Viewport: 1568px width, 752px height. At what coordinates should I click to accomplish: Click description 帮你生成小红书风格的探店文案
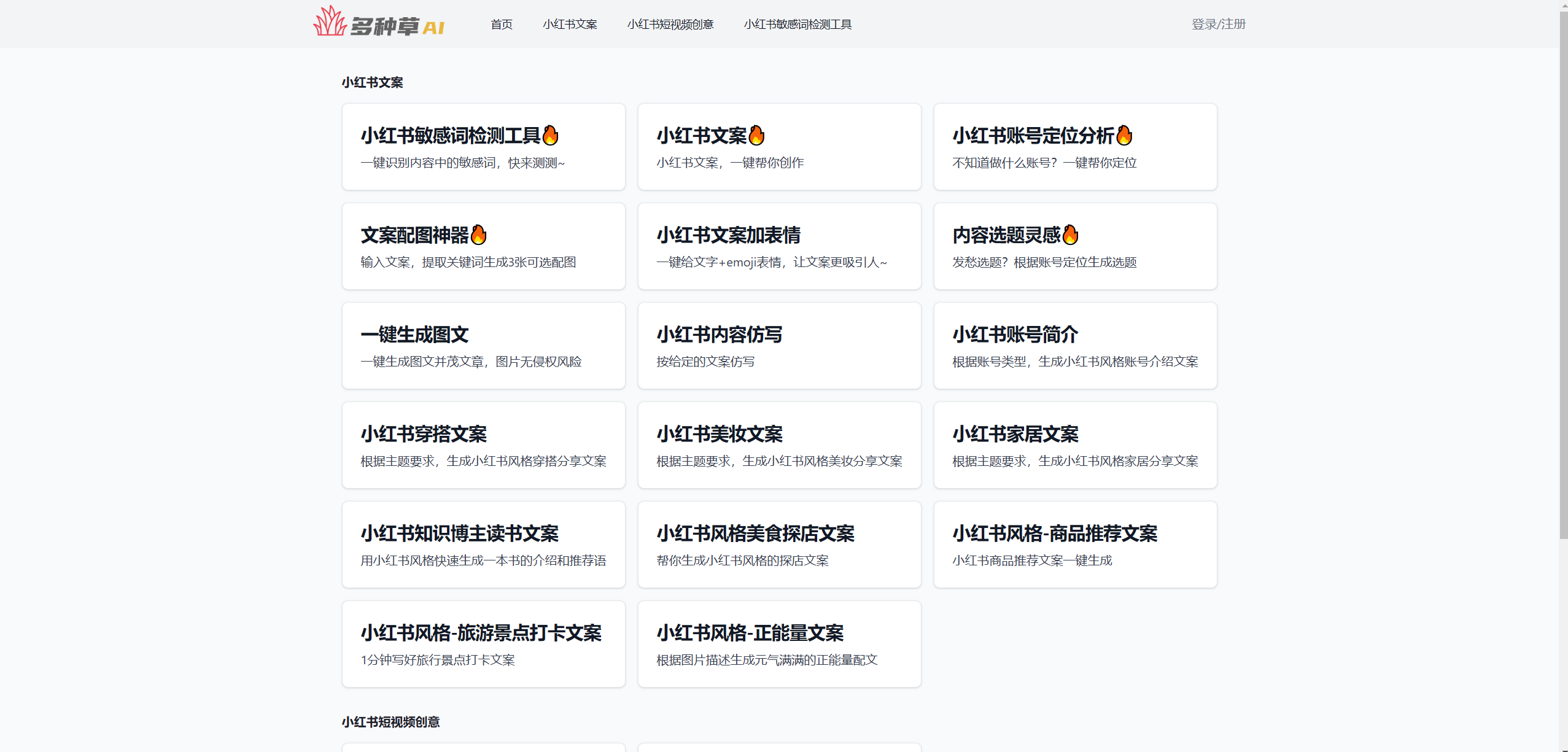coord(742,560)
